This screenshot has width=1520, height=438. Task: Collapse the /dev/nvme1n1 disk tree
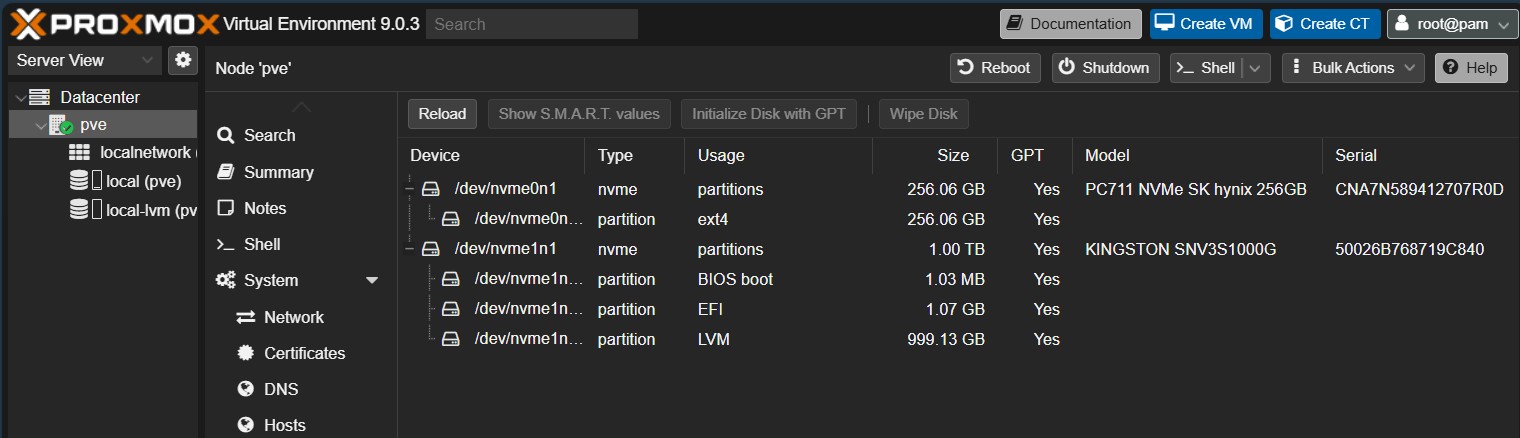tap(409, 249)
